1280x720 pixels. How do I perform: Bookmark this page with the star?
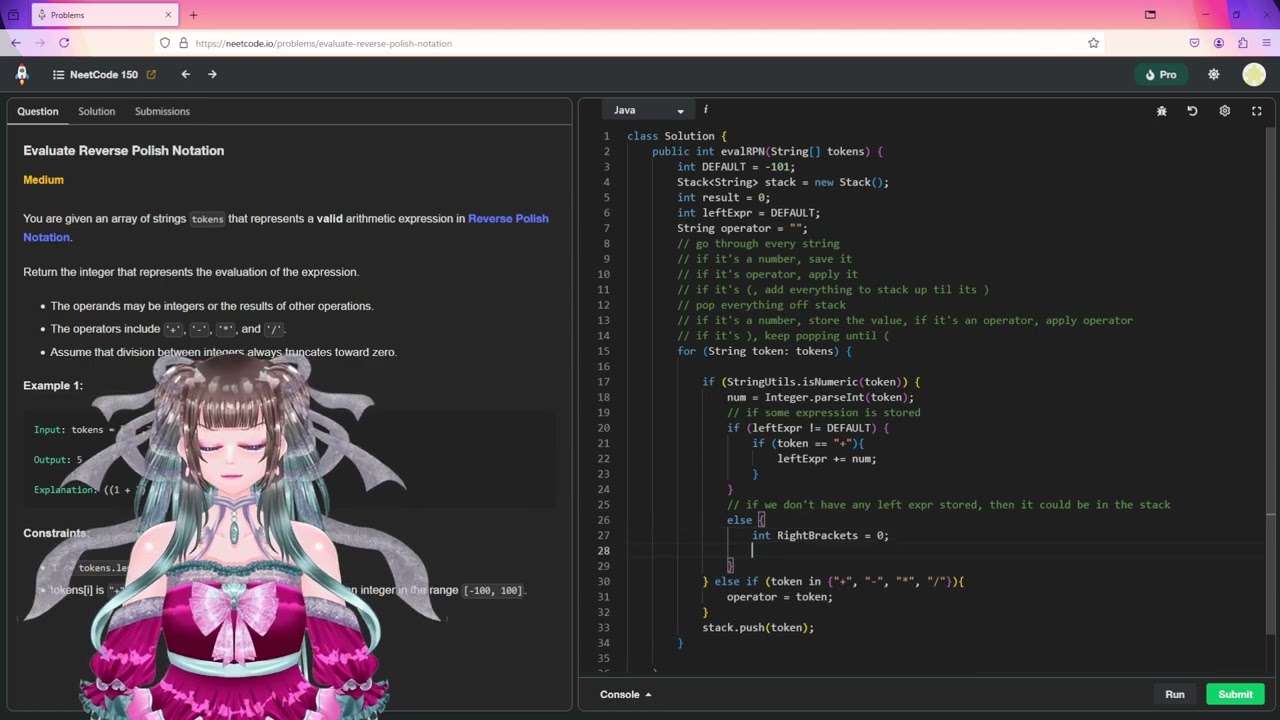coord(1093,43)
